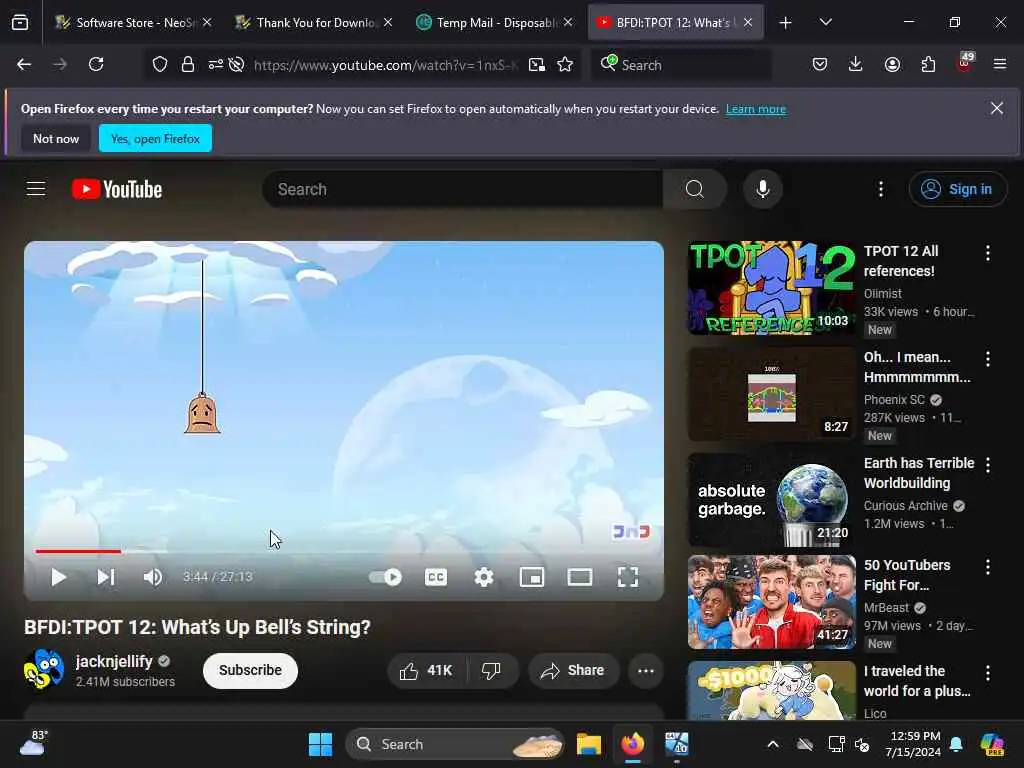
Task: Click the YouTube URL address bar
Action: (385, 65)
